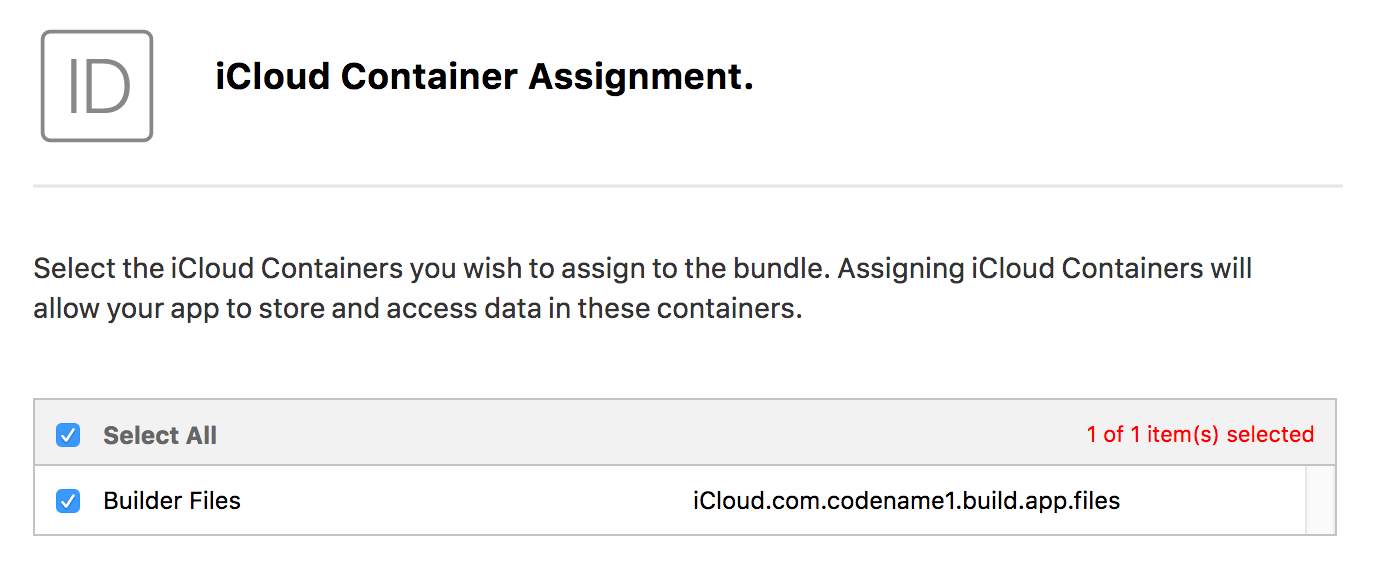Toggle the Select All checkbox
This screenshot has height=580, width=1388.
click(68, 435)
